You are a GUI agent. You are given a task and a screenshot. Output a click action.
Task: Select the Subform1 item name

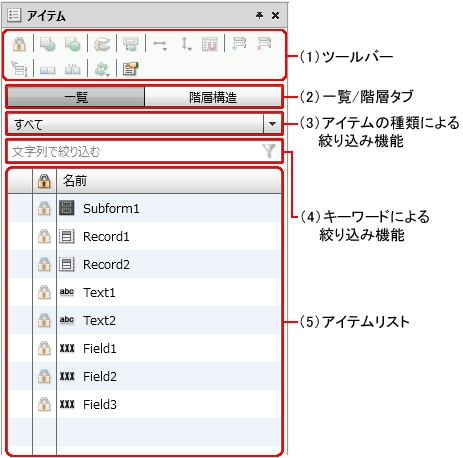pyautogui.click(x=111, y=209)
